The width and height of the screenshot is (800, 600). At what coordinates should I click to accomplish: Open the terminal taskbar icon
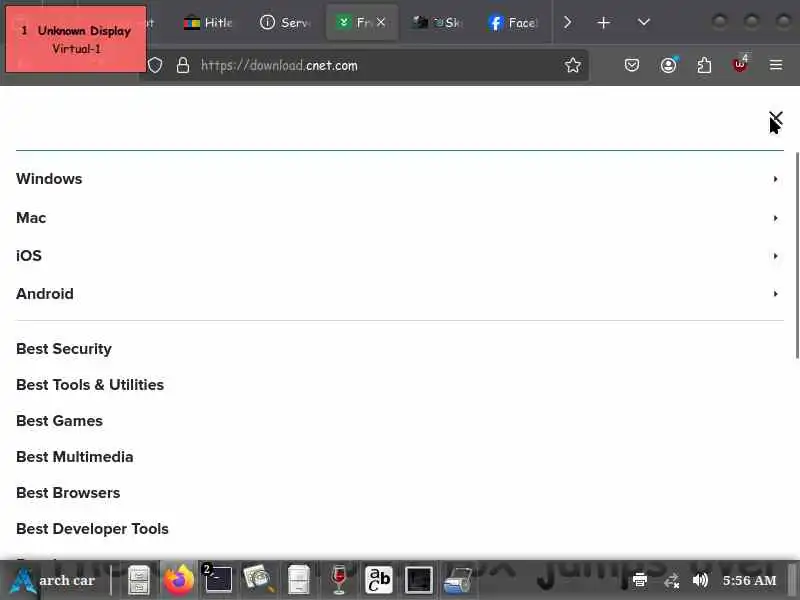coord(218,580)
